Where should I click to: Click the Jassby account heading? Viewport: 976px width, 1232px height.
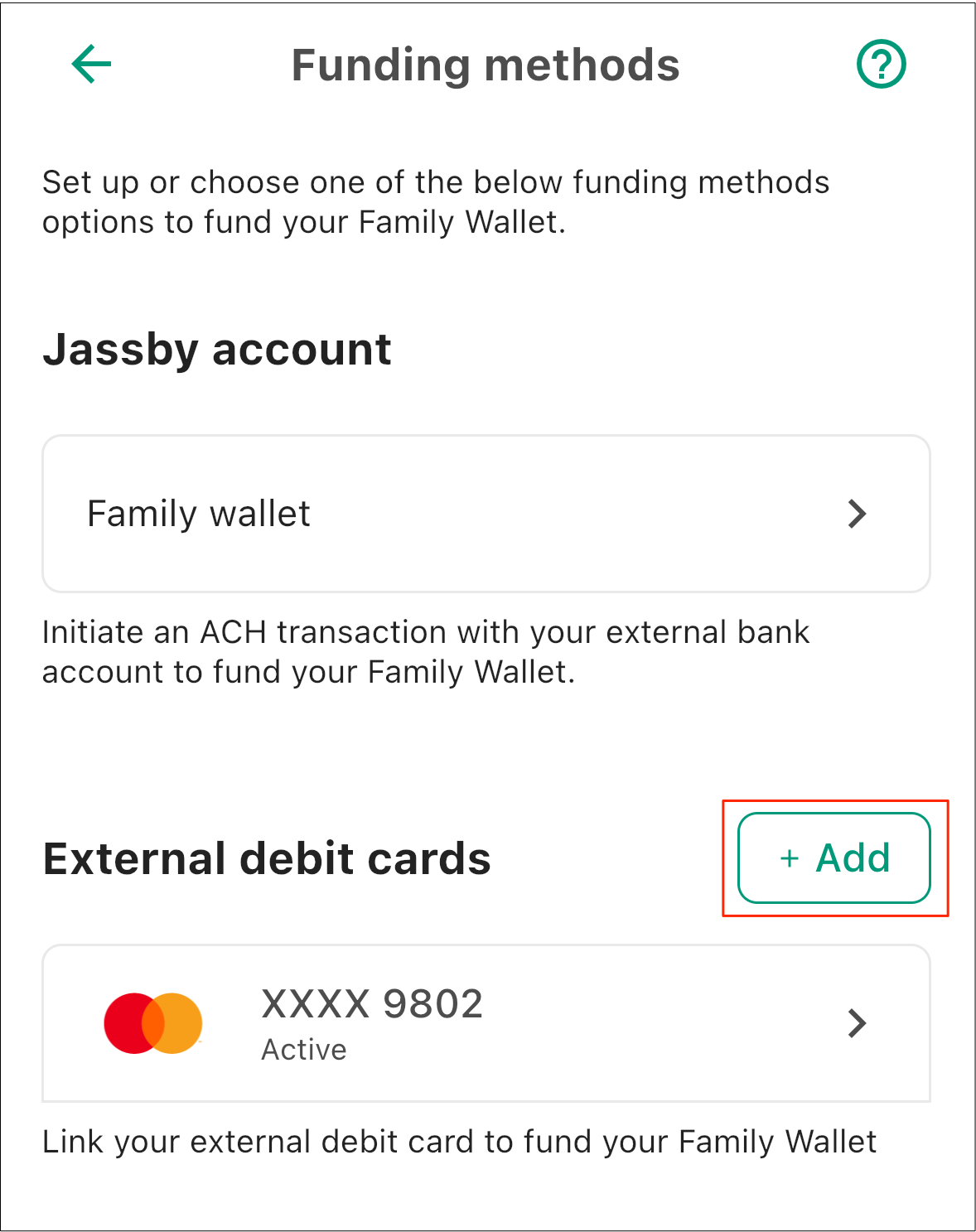217,350
